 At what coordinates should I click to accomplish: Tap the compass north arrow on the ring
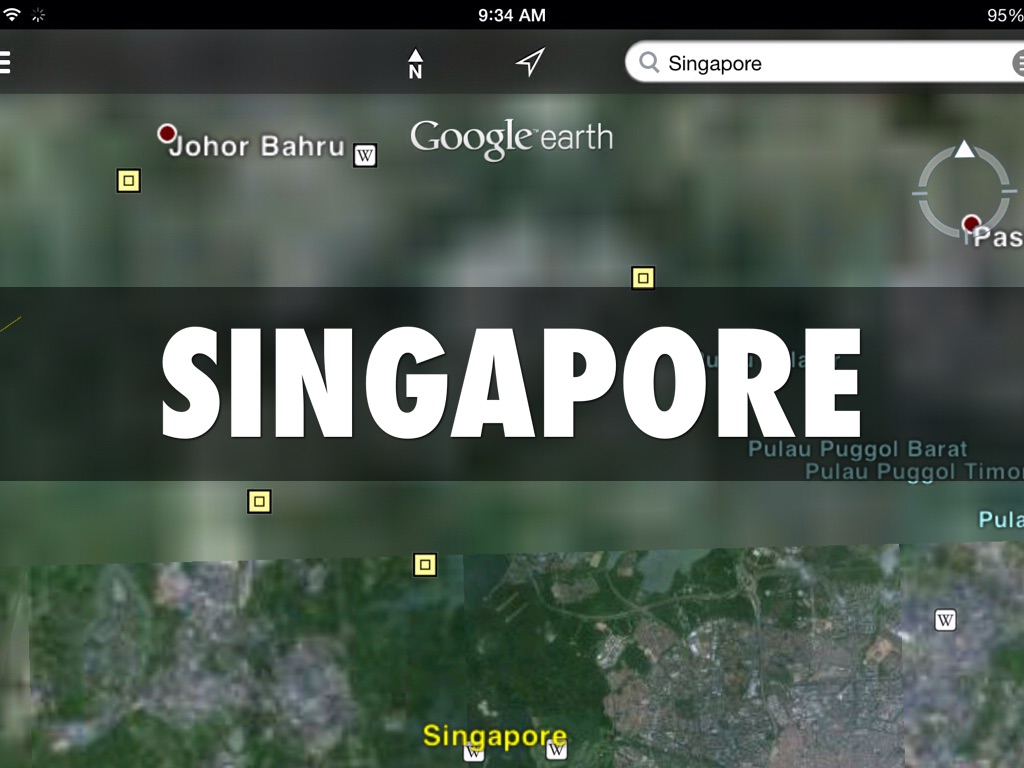tap(964, 150)
